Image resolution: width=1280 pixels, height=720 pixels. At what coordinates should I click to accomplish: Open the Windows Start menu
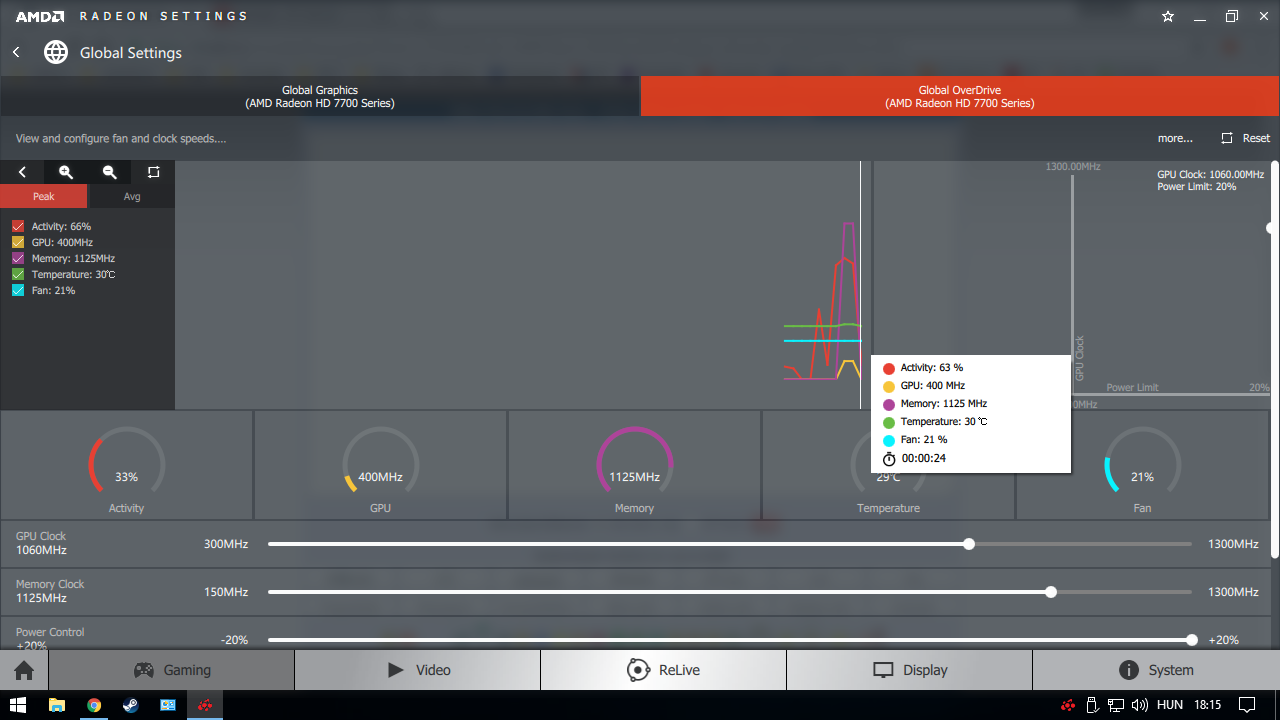[x=18, y=705]
